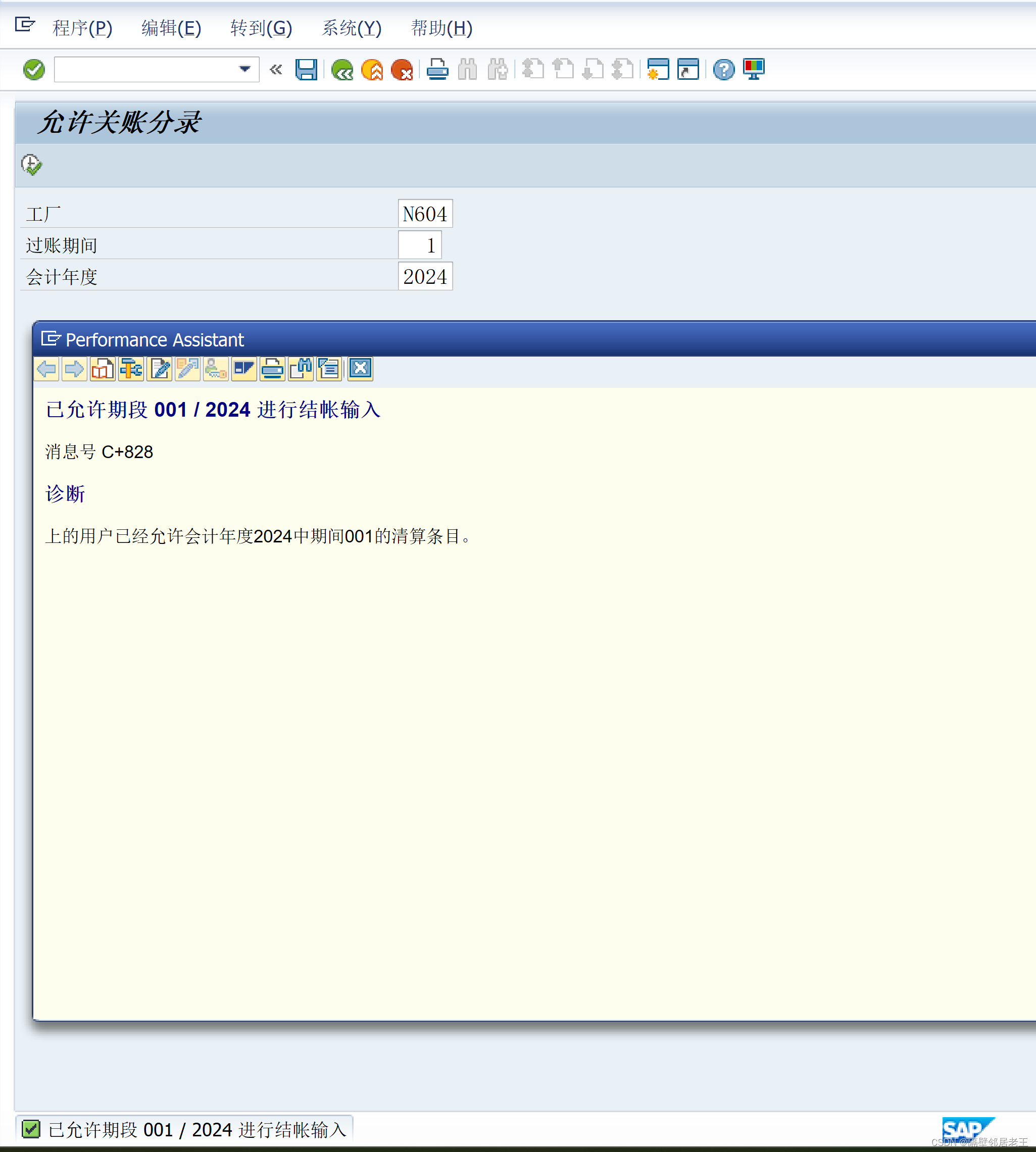Open the Help (question mark) icon
This screenshot has height=1152, width=1036.
723,69
